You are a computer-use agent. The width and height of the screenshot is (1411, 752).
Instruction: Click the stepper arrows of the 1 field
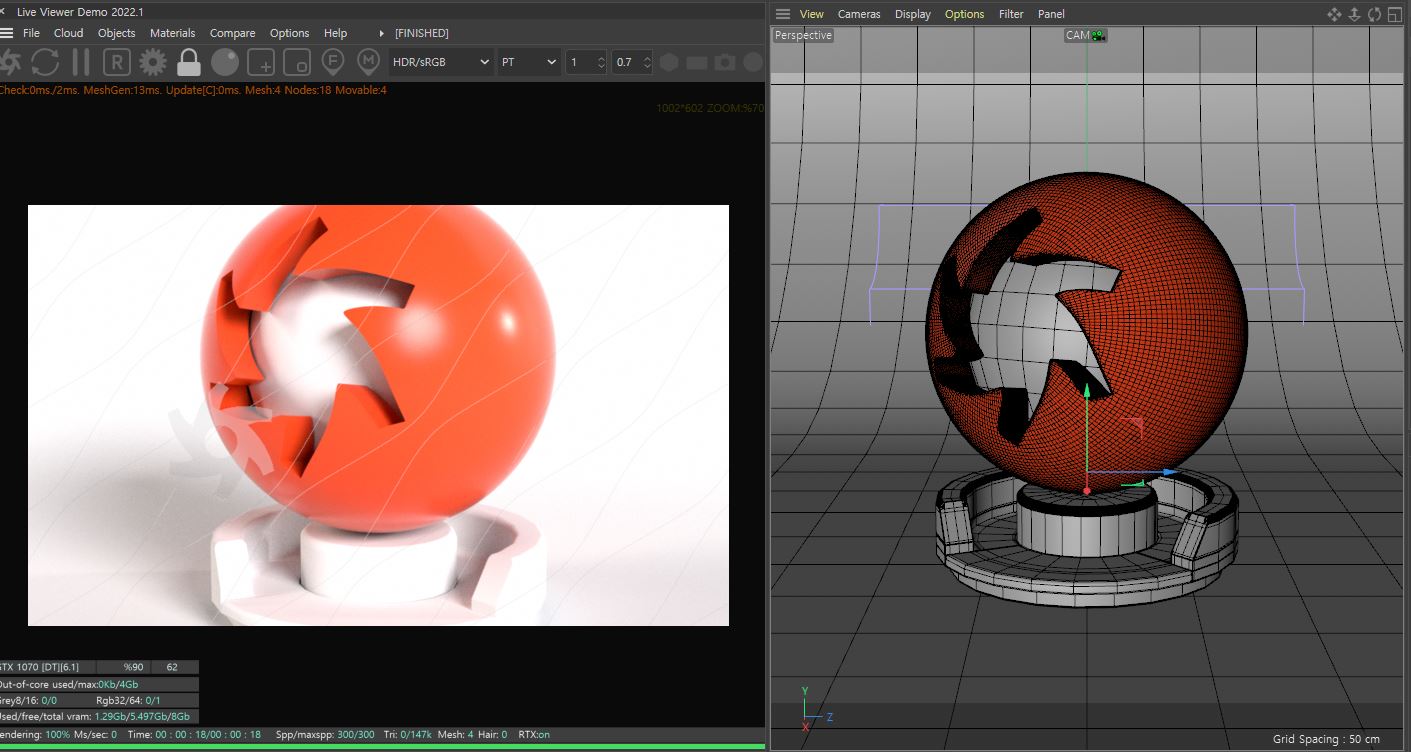pyautogui.click(x=601, y=62)
